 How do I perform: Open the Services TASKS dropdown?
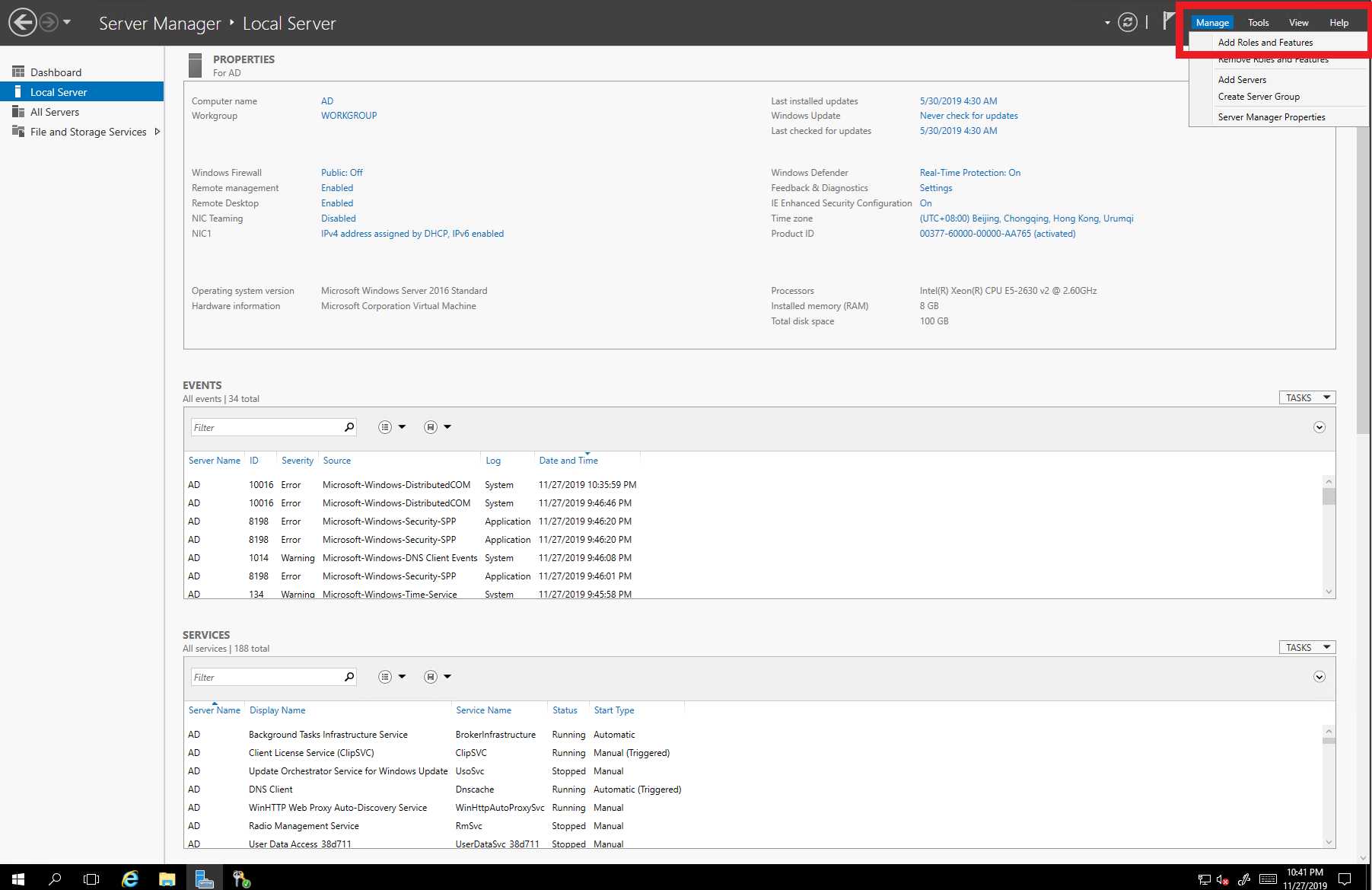coord(1307,647)
